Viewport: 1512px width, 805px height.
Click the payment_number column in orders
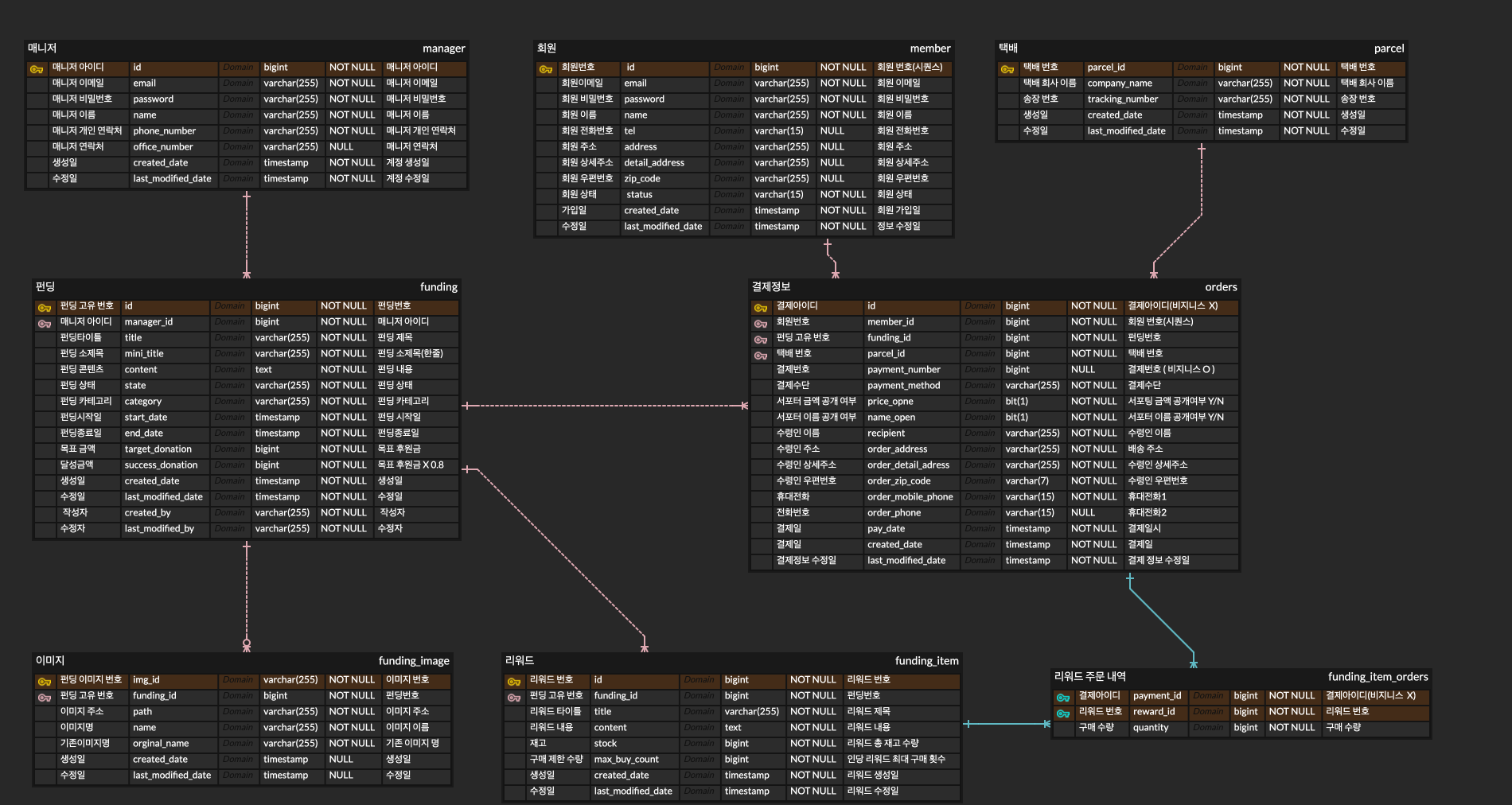pyautogui.click(x=903, y=370)
